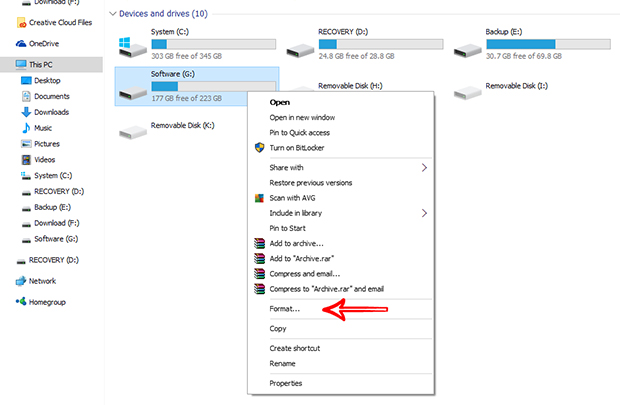This screenshot has height=405, width=620.
Task: Open Backup (E:) in the sidebar tree
Action: click(x=52, y=207)
